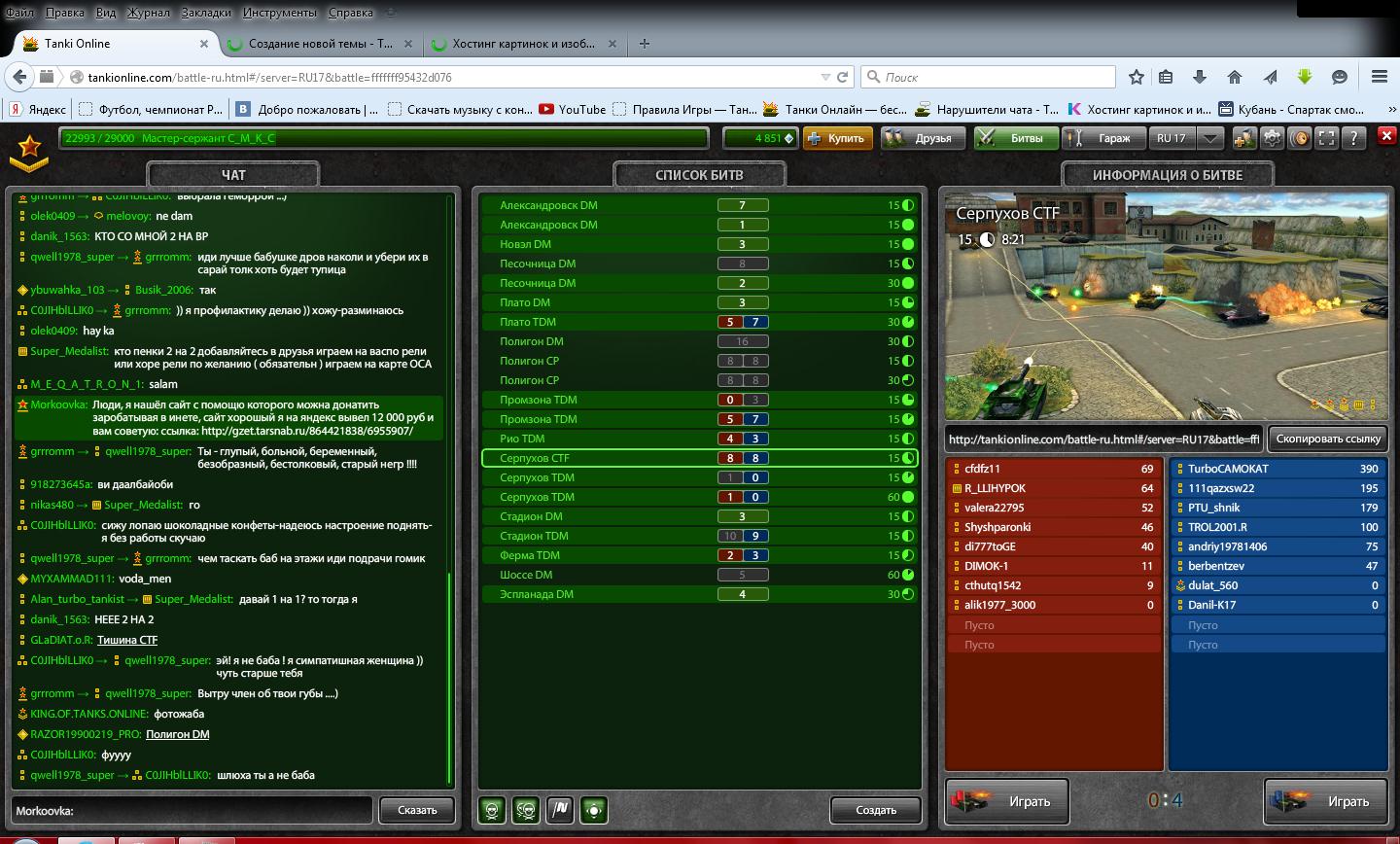Viewport: 1400px width, 844px height.
Task: Reload the page with refresh icon
Action: 843,77
